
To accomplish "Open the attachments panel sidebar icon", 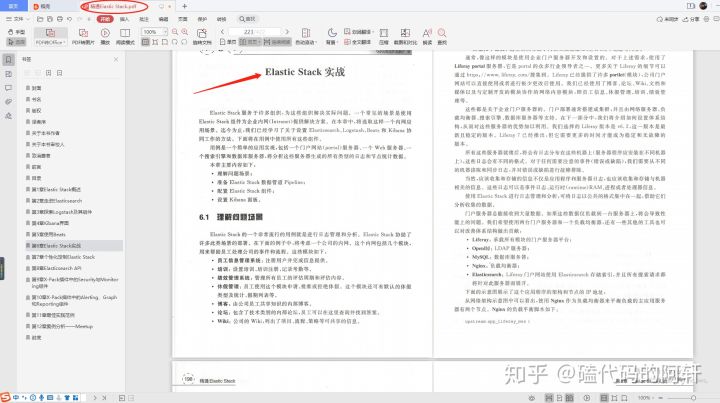I will pyautogui.click(x=8, y=101).
